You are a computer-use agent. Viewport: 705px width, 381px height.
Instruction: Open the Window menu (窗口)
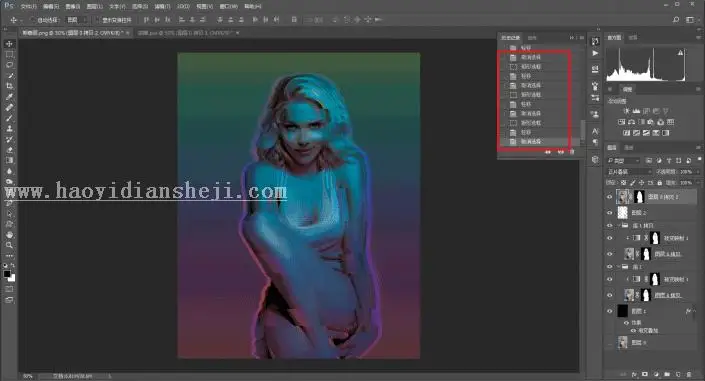[x=228, y=6]
